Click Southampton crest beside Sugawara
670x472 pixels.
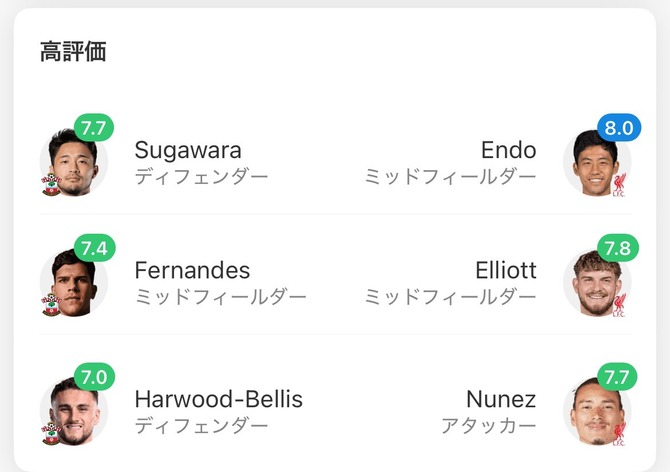[x=50, y=185]
